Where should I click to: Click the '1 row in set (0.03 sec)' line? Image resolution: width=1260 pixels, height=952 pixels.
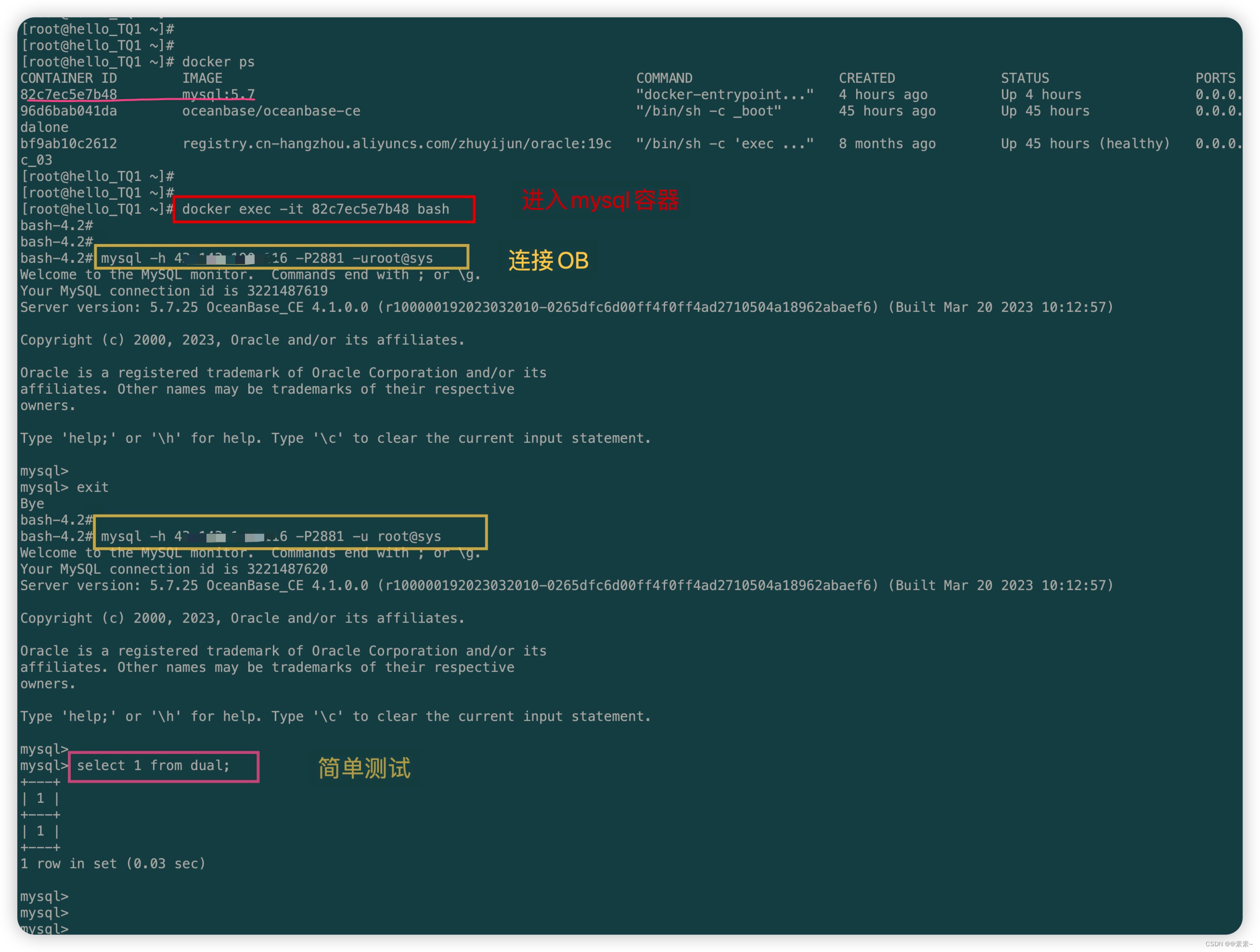[x=113, y=864]
